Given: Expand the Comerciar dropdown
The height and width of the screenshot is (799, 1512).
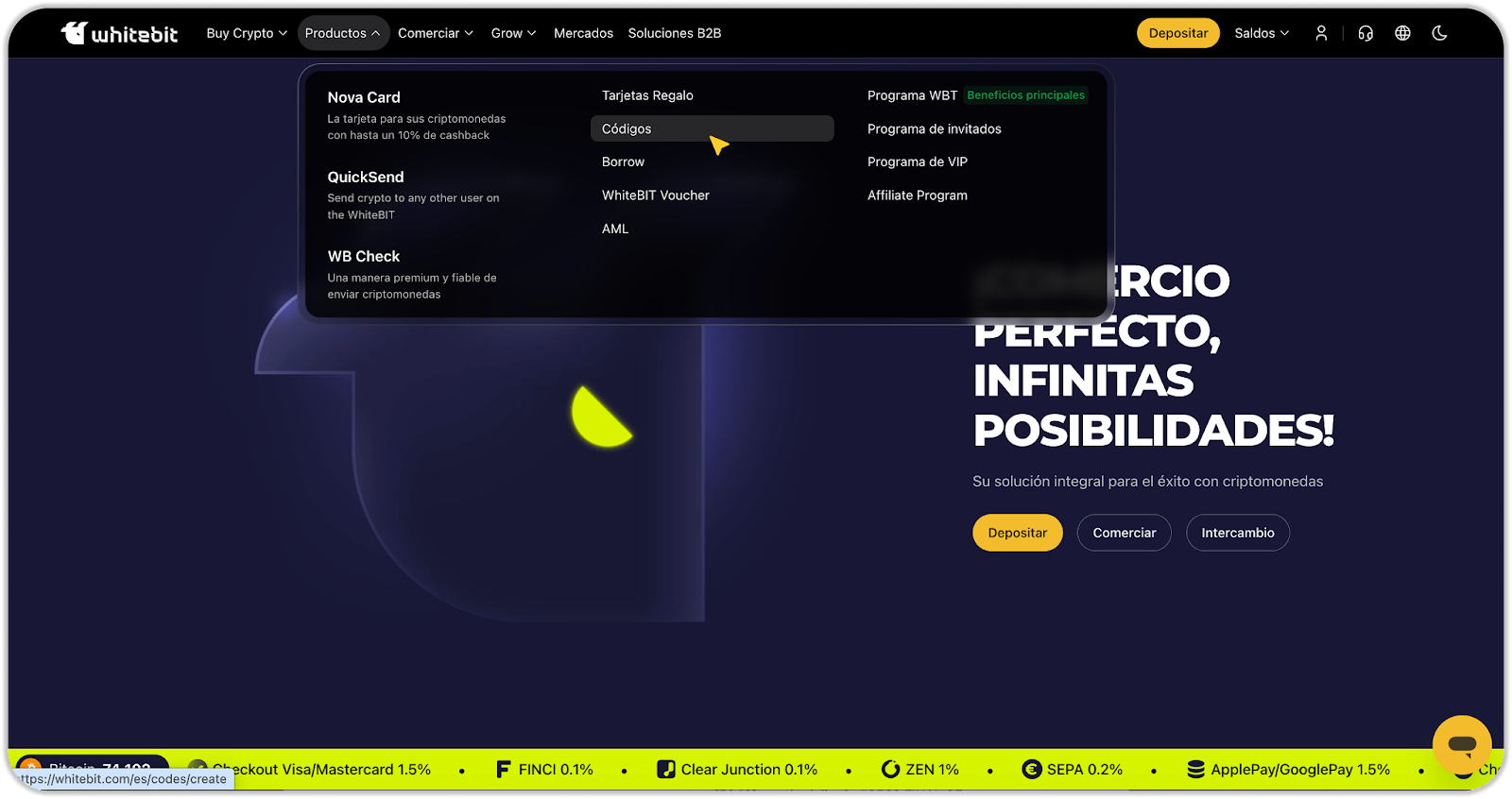Looking at the screenshot, I should point(436,33).
